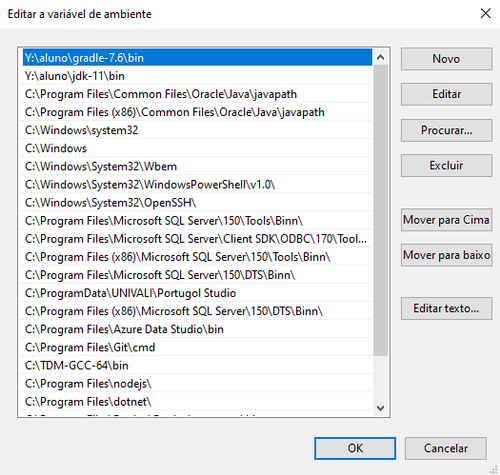Select the Portugol Studio path entry
This screenshot has width=500, height=475.
(196, 293)
